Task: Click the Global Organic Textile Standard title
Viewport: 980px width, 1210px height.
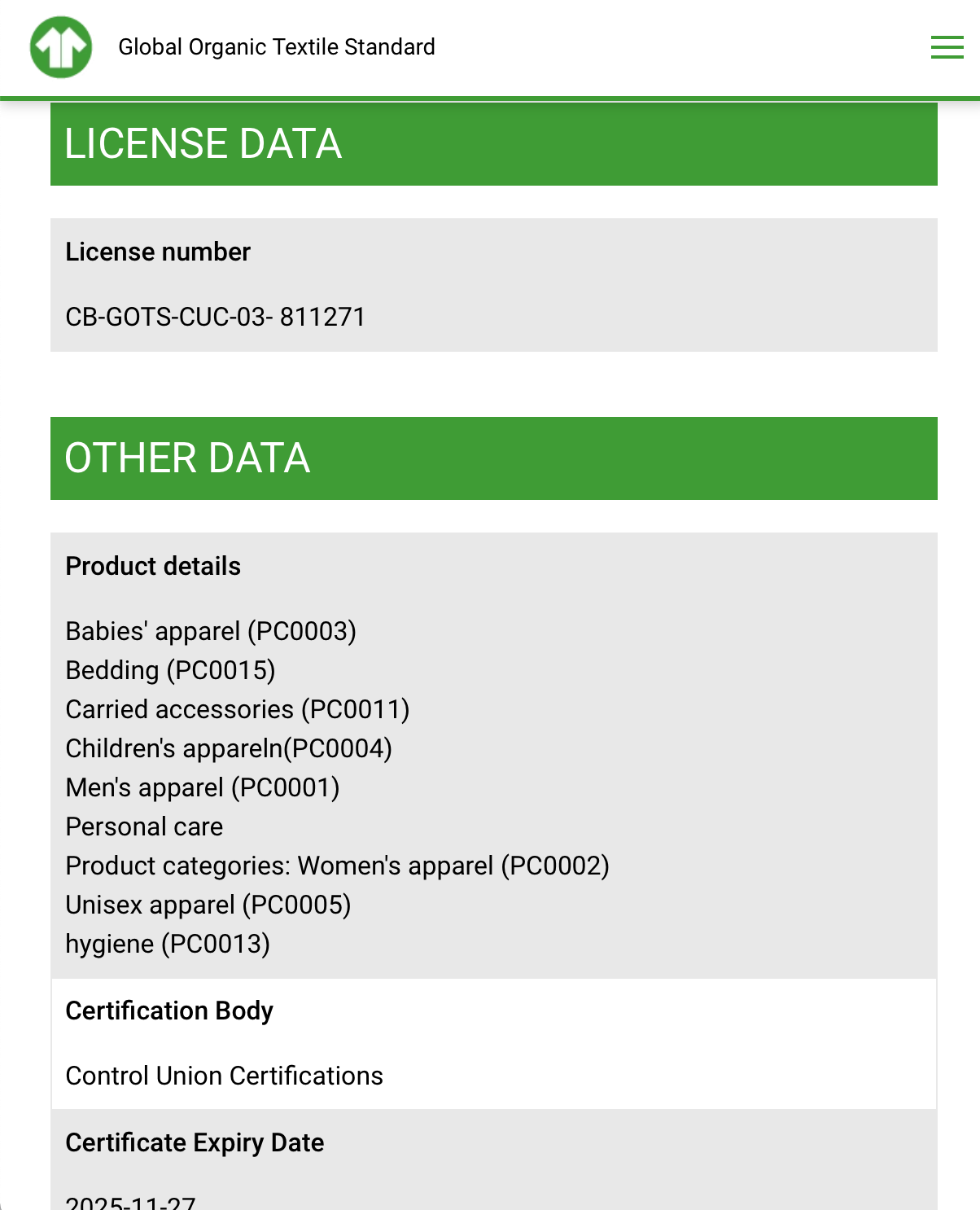Action: (277, 47)
